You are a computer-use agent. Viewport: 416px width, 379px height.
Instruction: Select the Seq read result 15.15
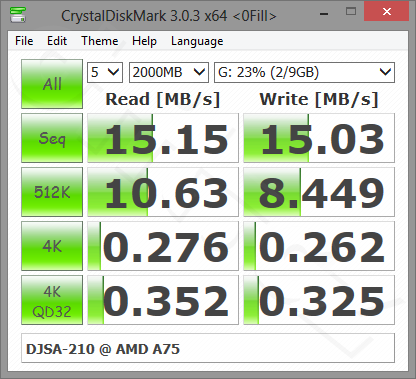coord(163,138)
